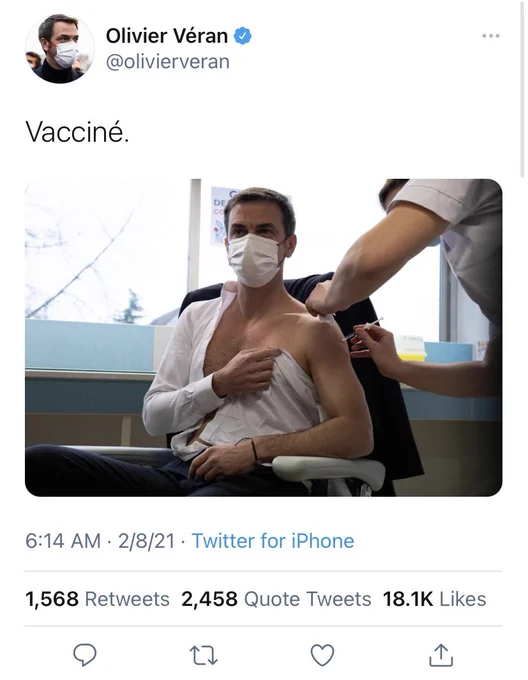Viewport: 528px width, 680px height.
Task: Open the @olivierveran handle
Action: (168, 62)
